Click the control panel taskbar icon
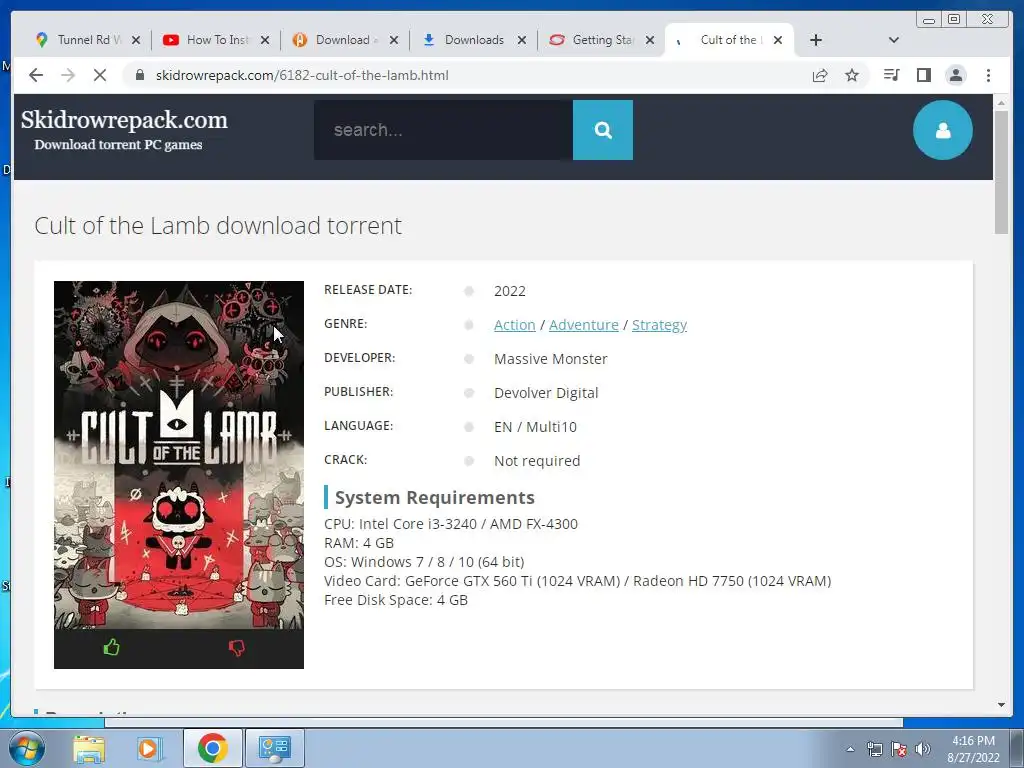1024x768 pixels. (x=274, y=748)
